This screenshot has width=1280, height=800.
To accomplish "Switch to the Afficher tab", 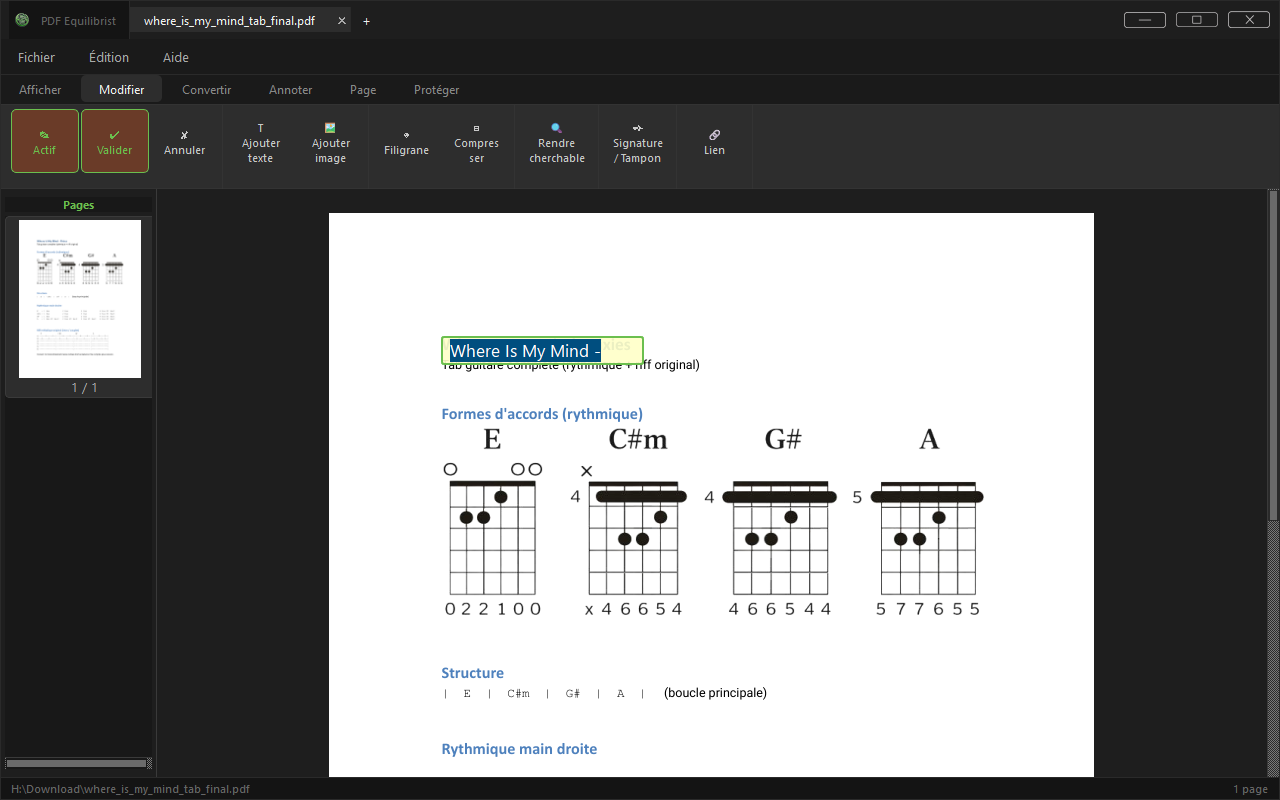I will point(41,90).
